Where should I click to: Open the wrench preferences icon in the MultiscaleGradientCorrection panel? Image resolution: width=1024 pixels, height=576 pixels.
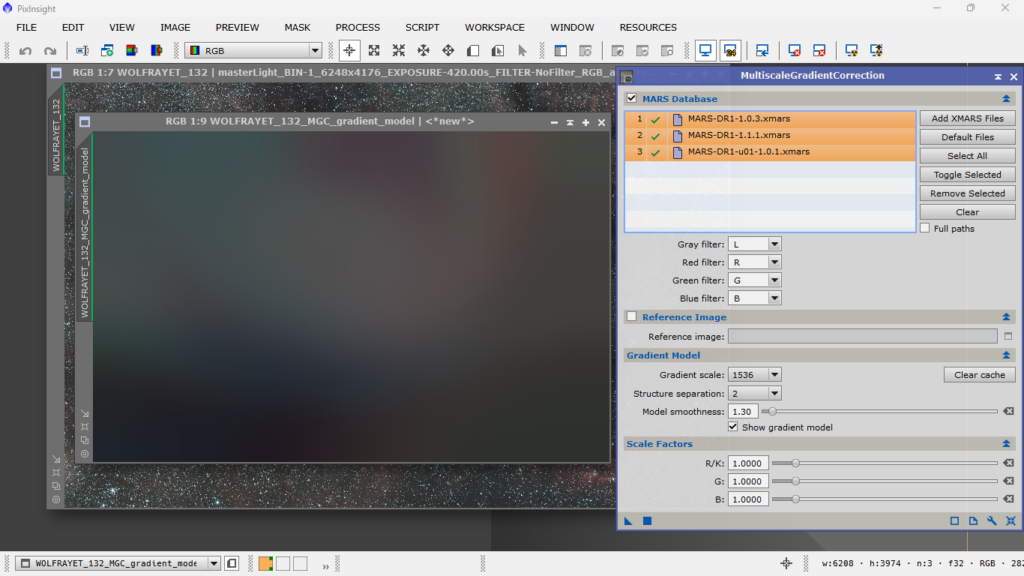click(x=992, y=520)
